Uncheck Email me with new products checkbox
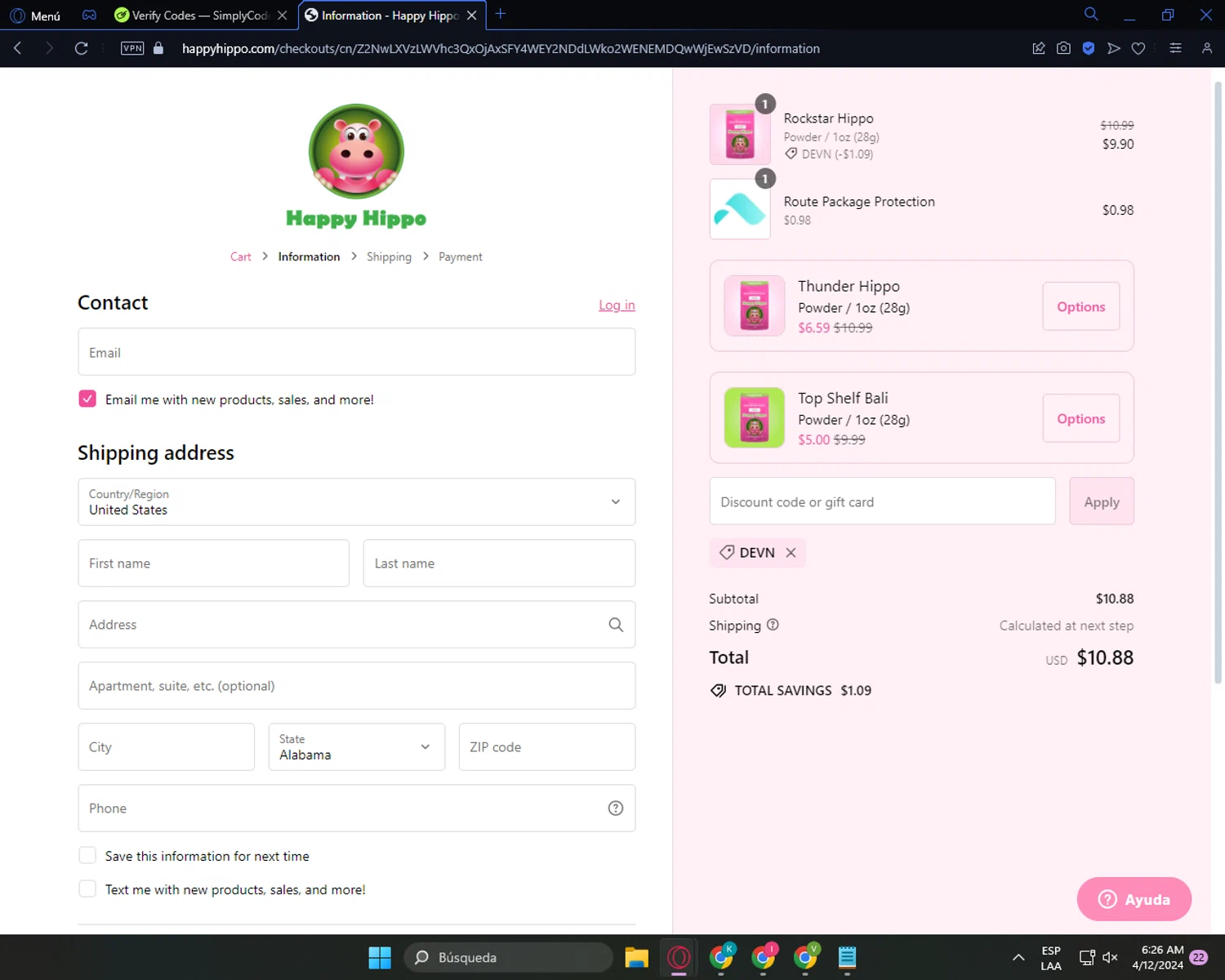Screen dimensions: 1225x980 pos(87,399)
